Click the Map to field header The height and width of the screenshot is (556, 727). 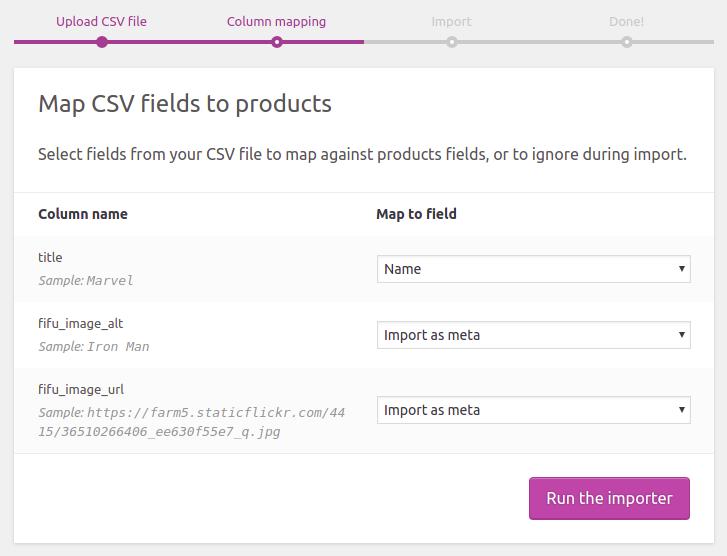416,214
